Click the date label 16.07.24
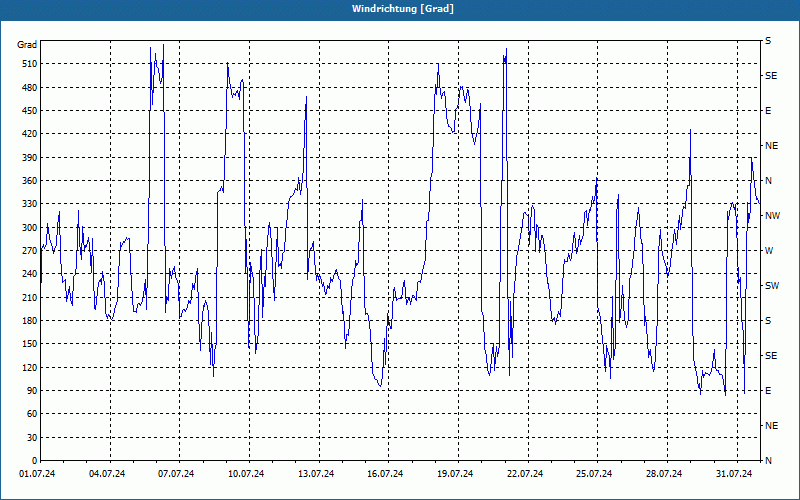 [385, 474]
